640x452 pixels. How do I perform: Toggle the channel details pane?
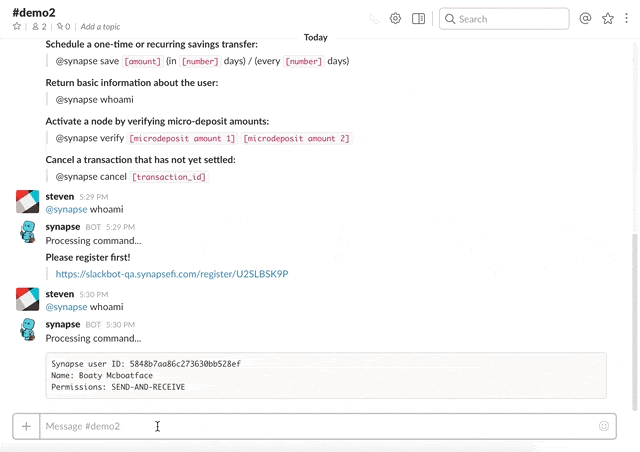click(x=419, y=18)
